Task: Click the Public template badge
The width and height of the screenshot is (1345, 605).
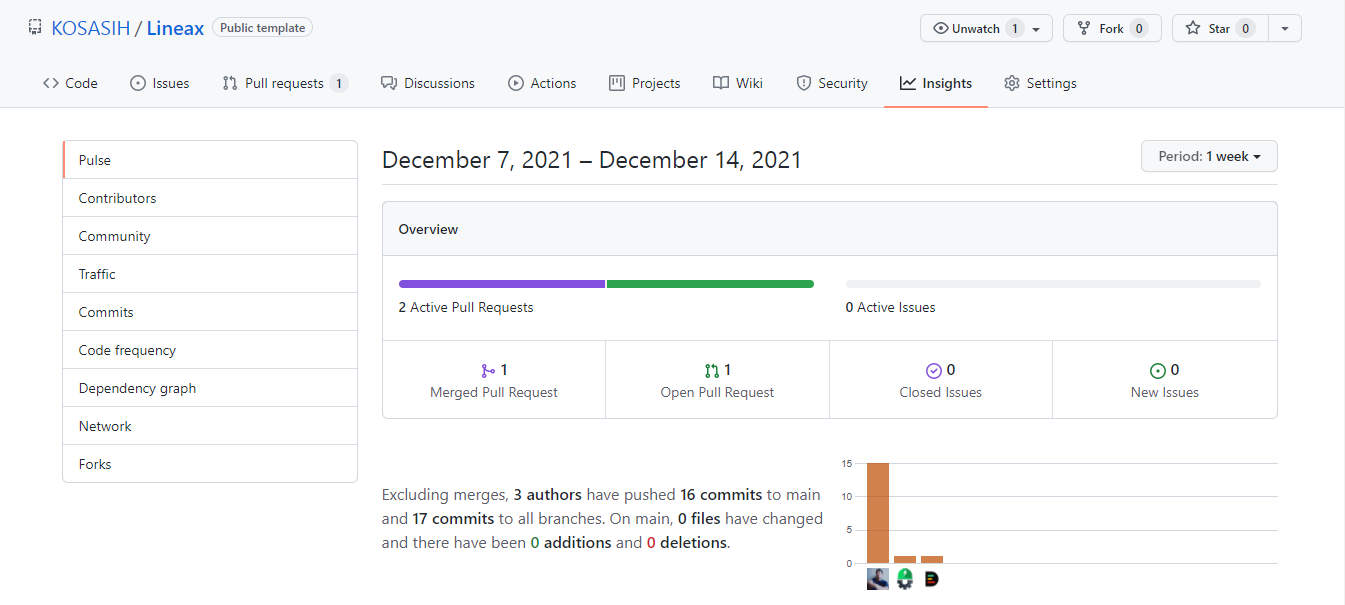Action: [x=262, y=28]
